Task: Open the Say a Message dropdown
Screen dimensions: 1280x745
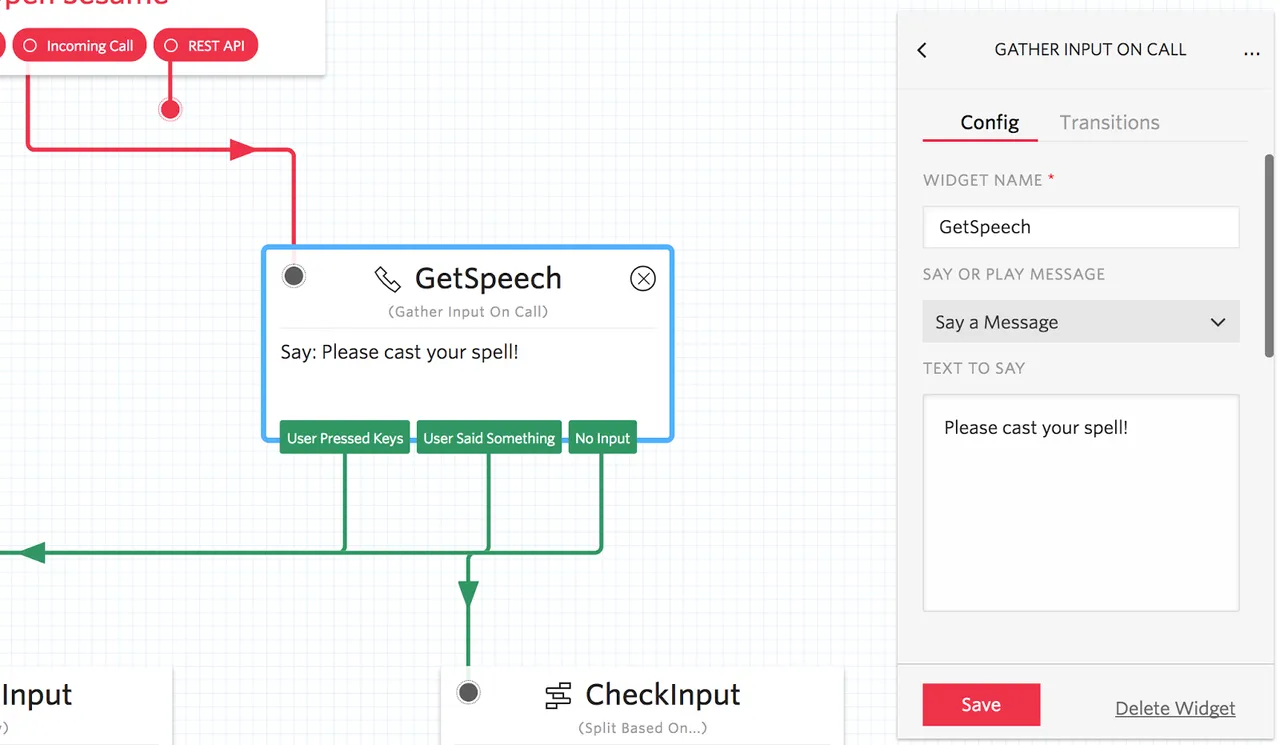Action: [1081, 322]
